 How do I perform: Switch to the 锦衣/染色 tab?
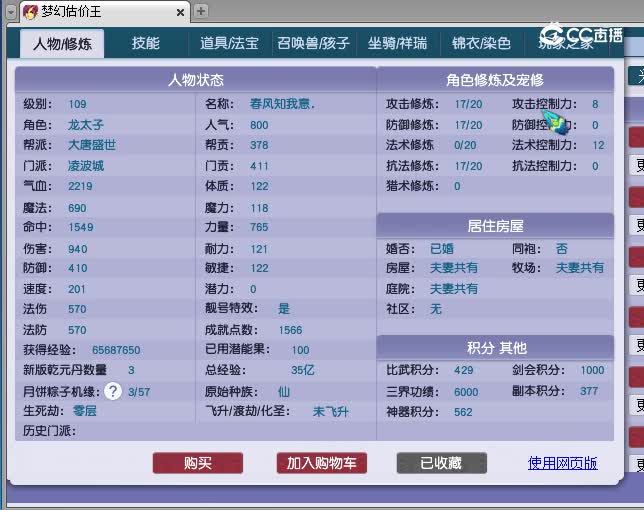tap(481, 43)
